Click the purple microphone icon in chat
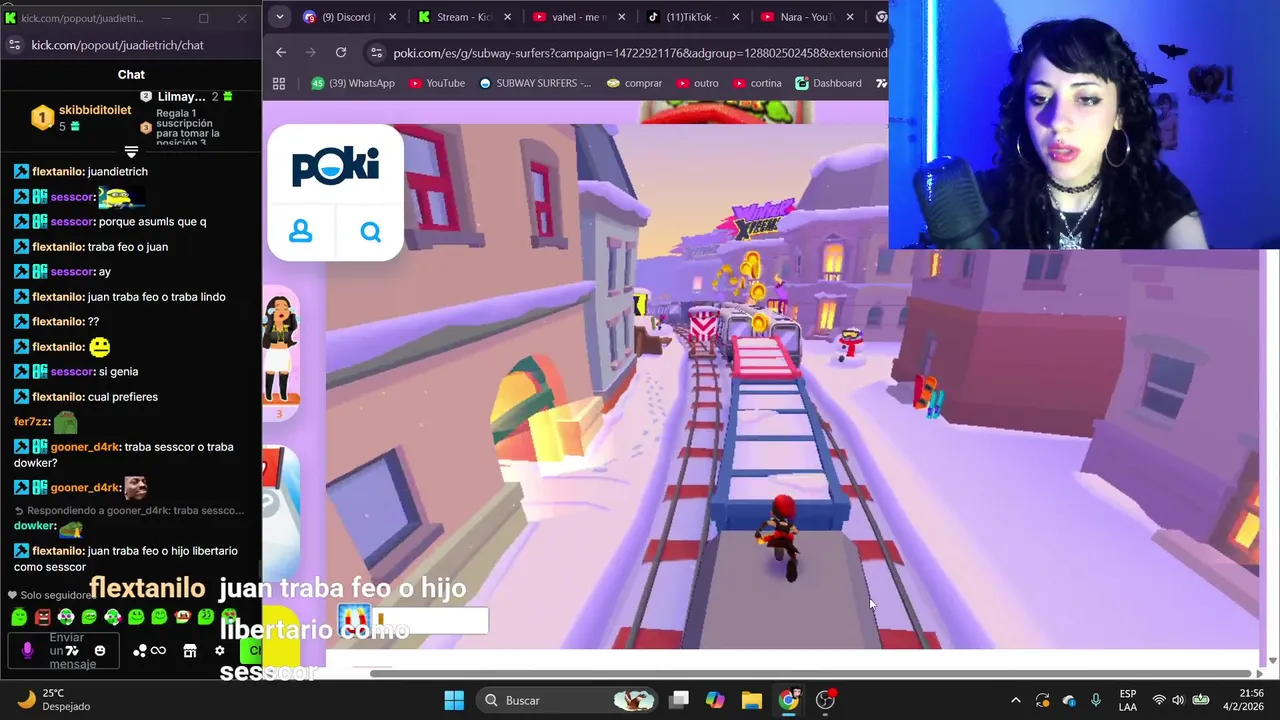This screenshot has height=720, width=1280. (27, 650)
